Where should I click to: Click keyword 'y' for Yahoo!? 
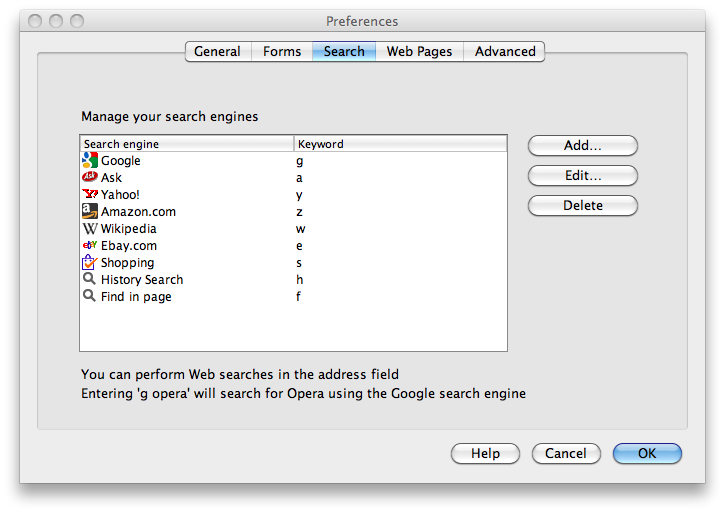pyautogui.click(x=299, y=195)
